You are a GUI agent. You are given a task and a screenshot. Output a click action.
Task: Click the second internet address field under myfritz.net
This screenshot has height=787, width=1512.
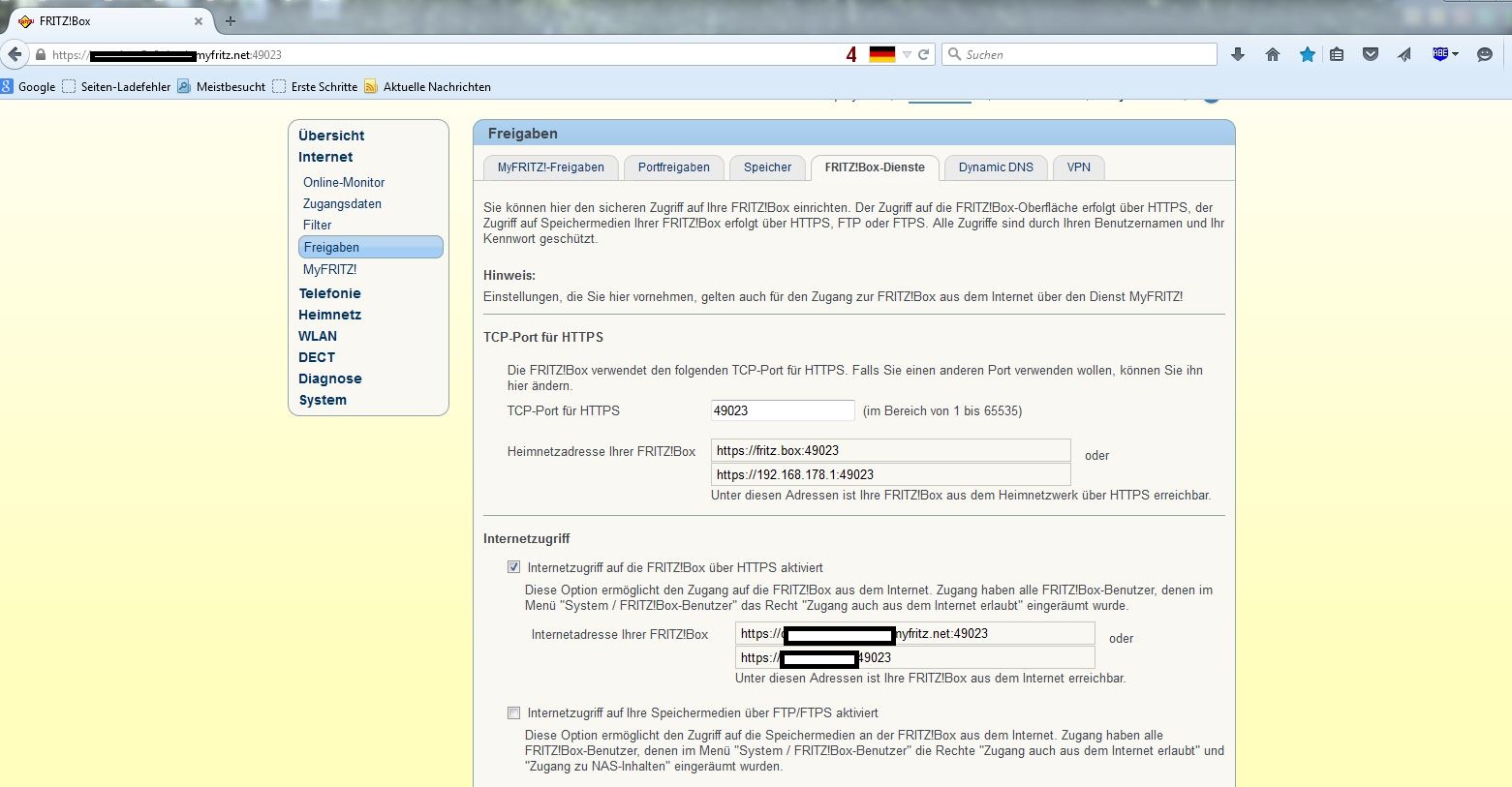pos(915,657)
